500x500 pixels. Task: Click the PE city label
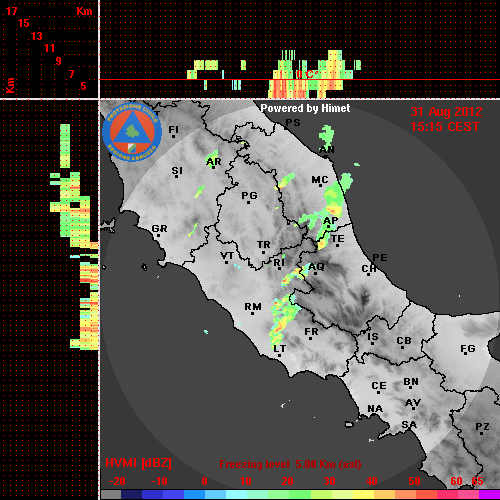pyautogui.click(x=380, y=257)
